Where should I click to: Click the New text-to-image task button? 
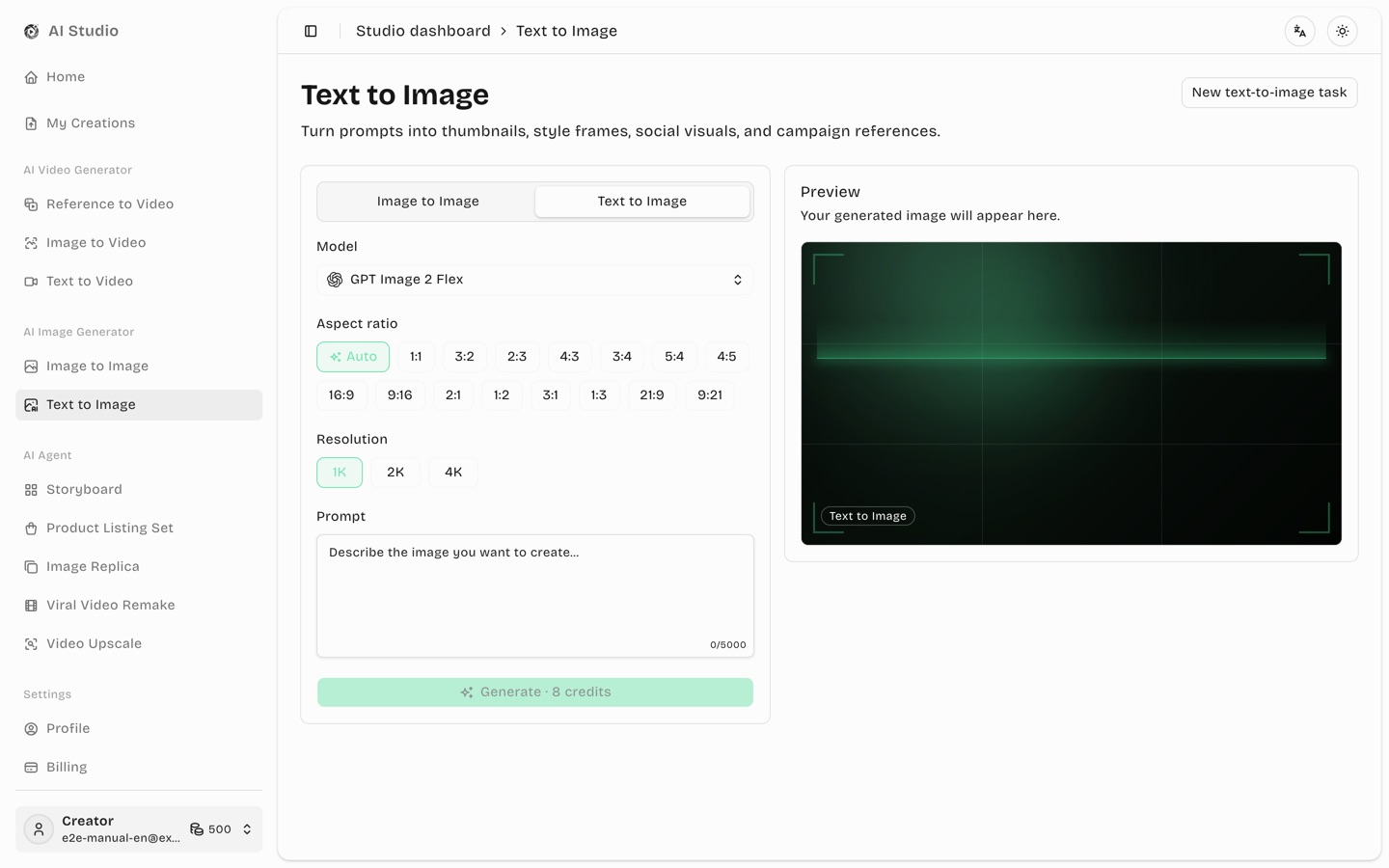1269,93
